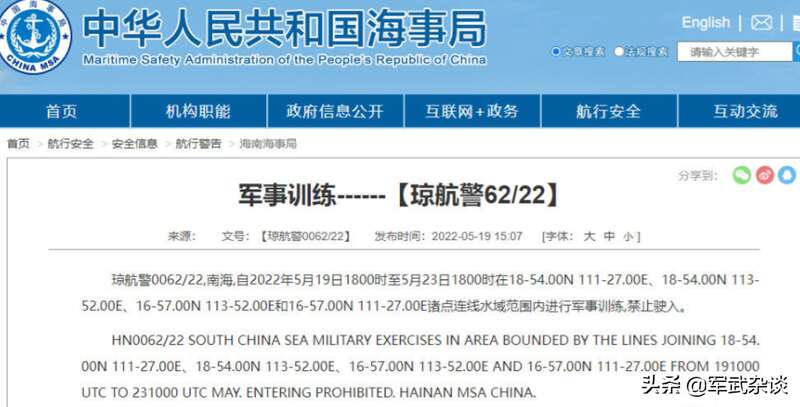Go to 航行安全 in the breadcrumb
This screenshot has height=407, width=800.
coord(70,144)
